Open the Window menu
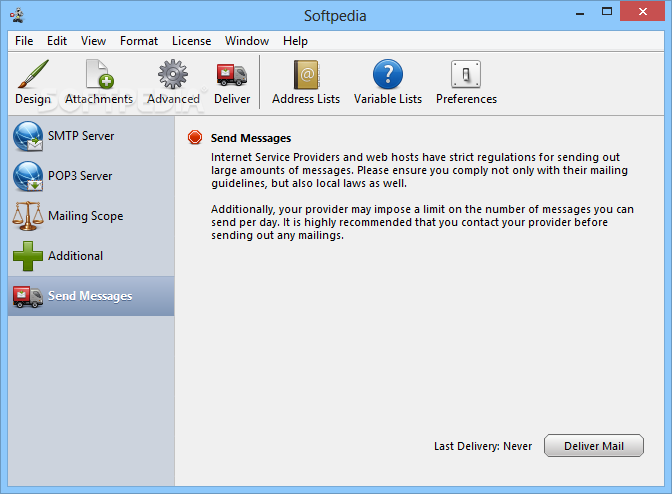Viewport: 672px width, 494px height. (247, 41)
